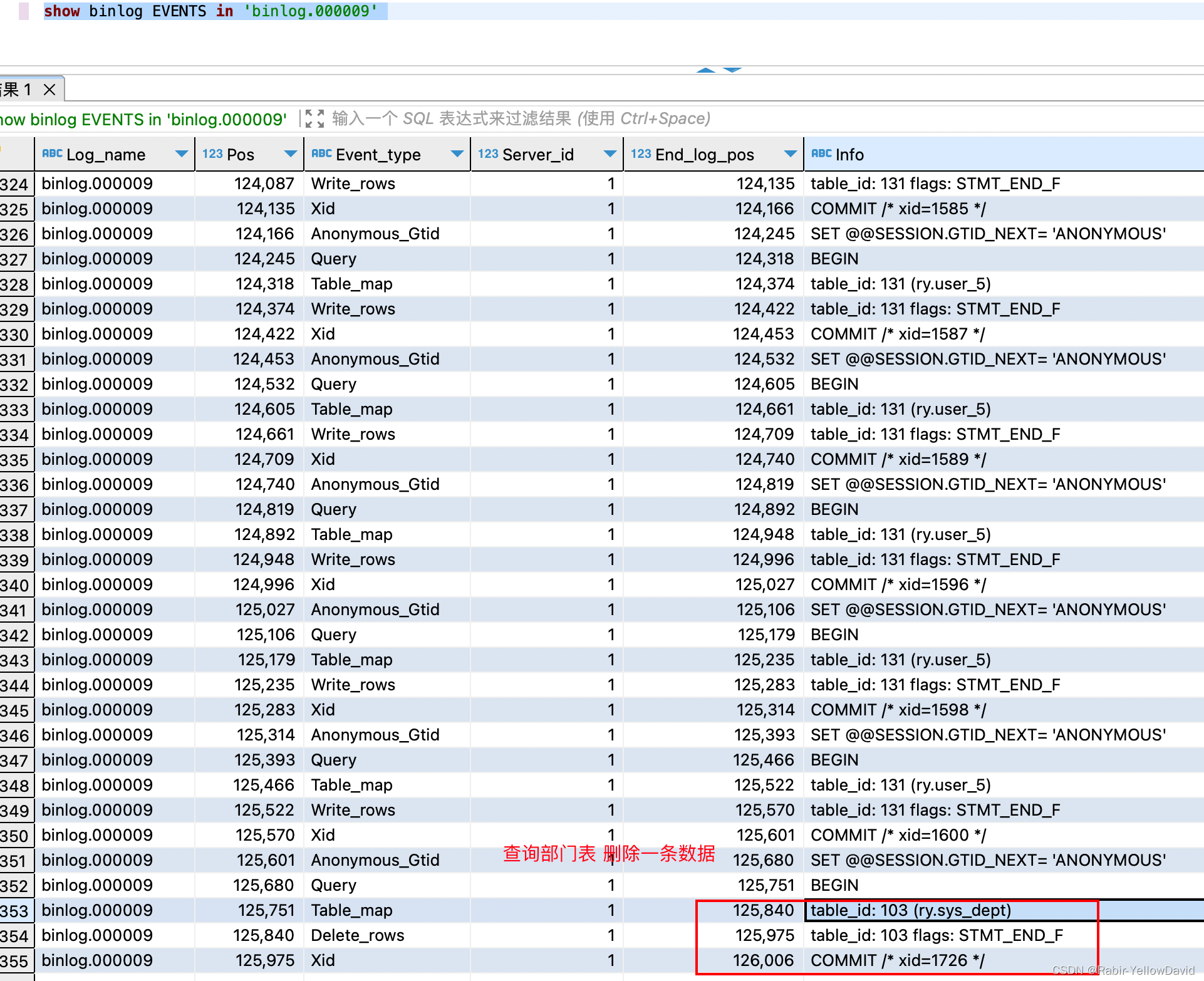Click End_log_pos cell 124,740
This screenshot has width=1204, height=981.
point(714,459)
